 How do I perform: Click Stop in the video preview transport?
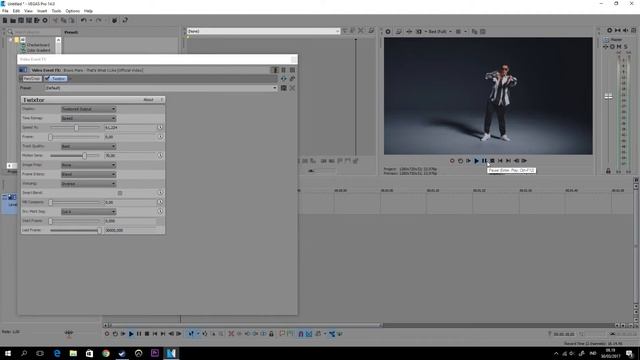pos(492,161)
